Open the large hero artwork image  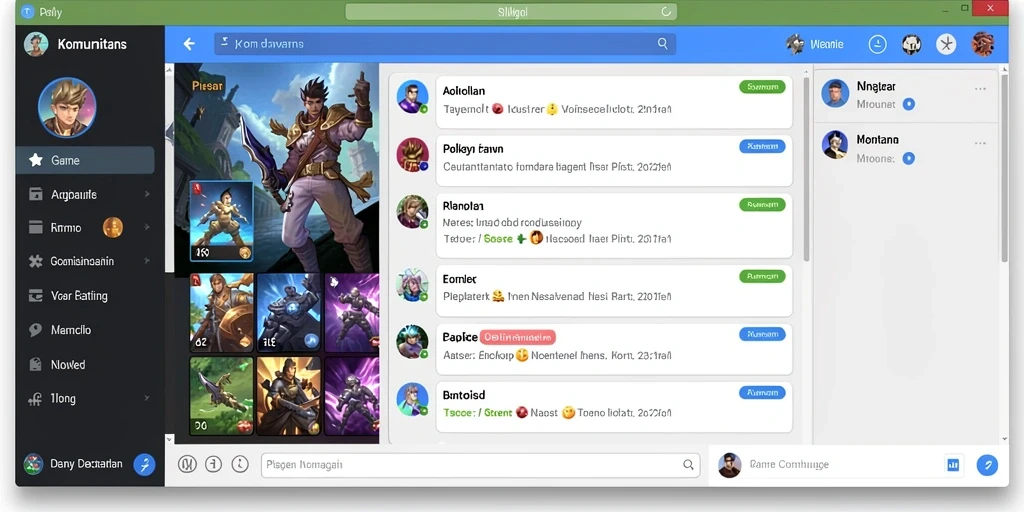pyautogui.click(x=277, y=167)
